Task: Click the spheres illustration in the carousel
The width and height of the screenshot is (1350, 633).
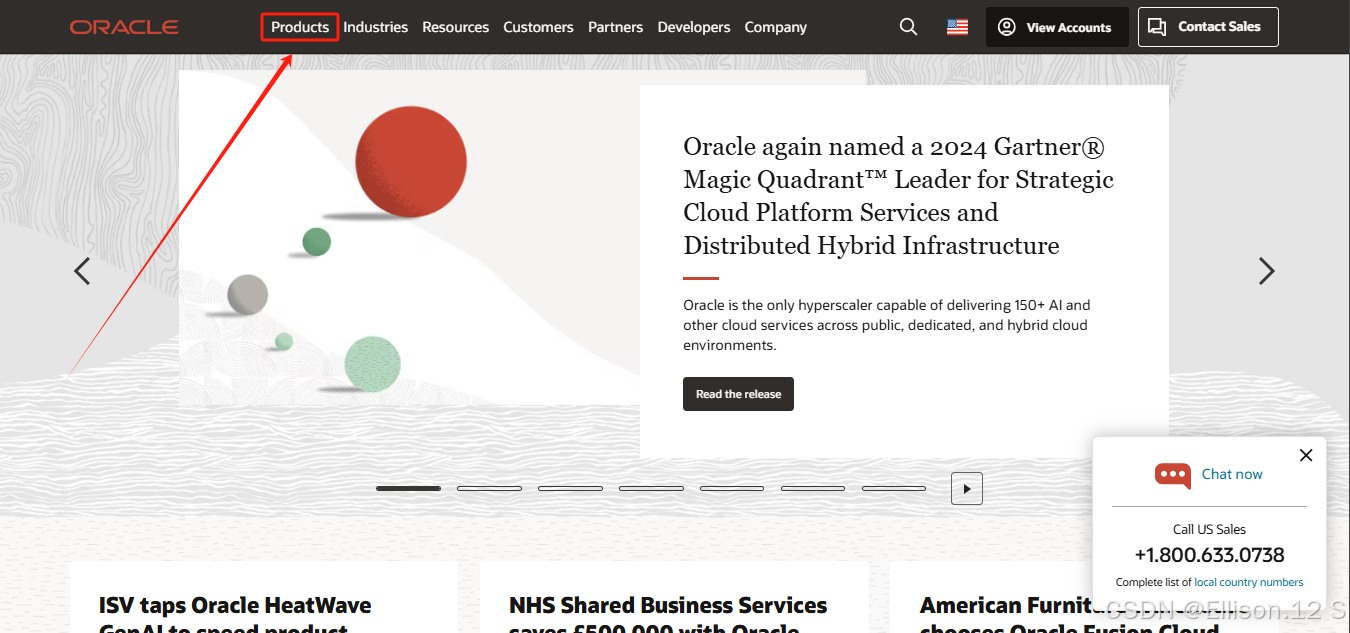Action: point(409,238)
